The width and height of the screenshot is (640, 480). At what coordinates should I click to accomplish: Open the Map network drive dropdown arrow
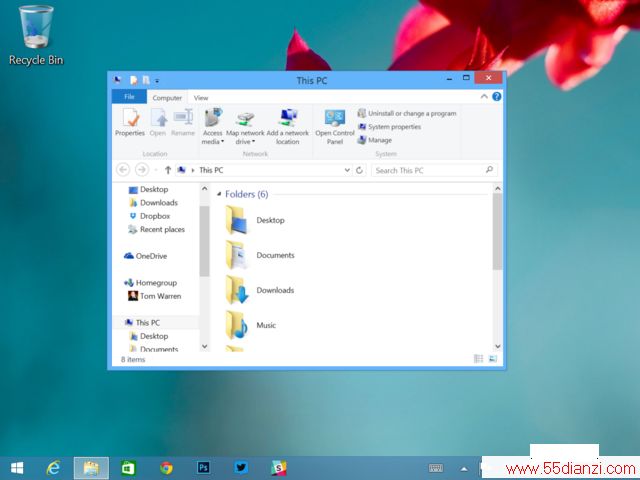pyautogui.click(x=253, y=142)
